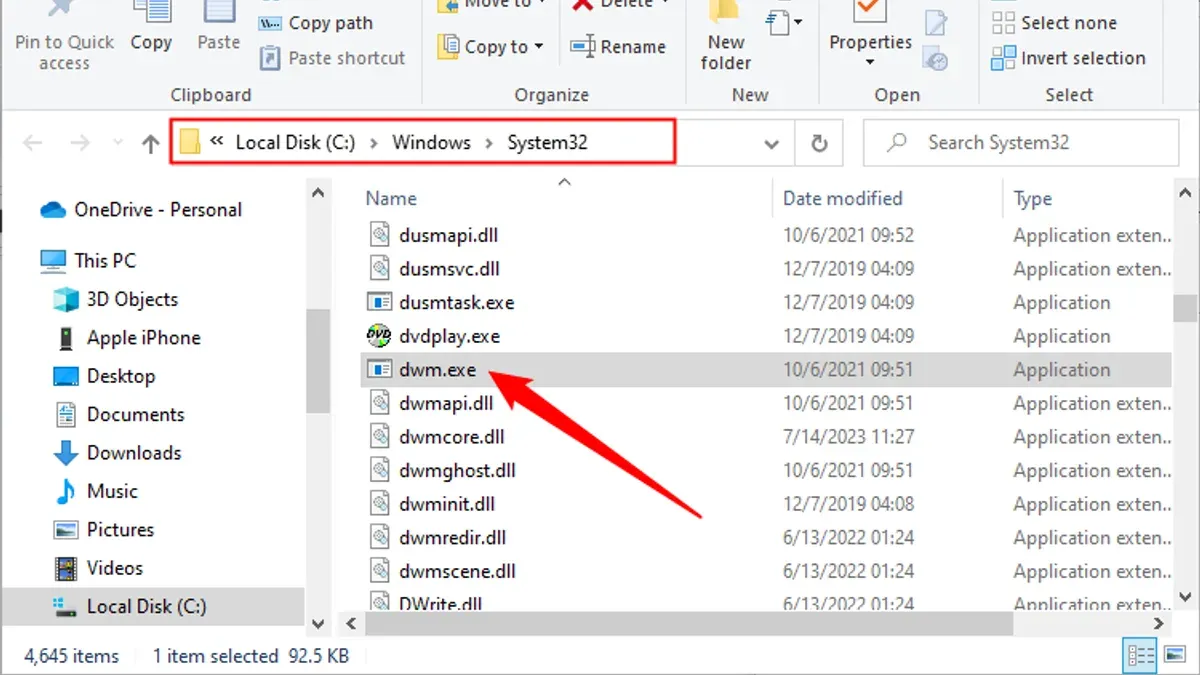Refresh the System32 folder view
The height and width of the screenshot is (675, 1200).
(819, 144)
